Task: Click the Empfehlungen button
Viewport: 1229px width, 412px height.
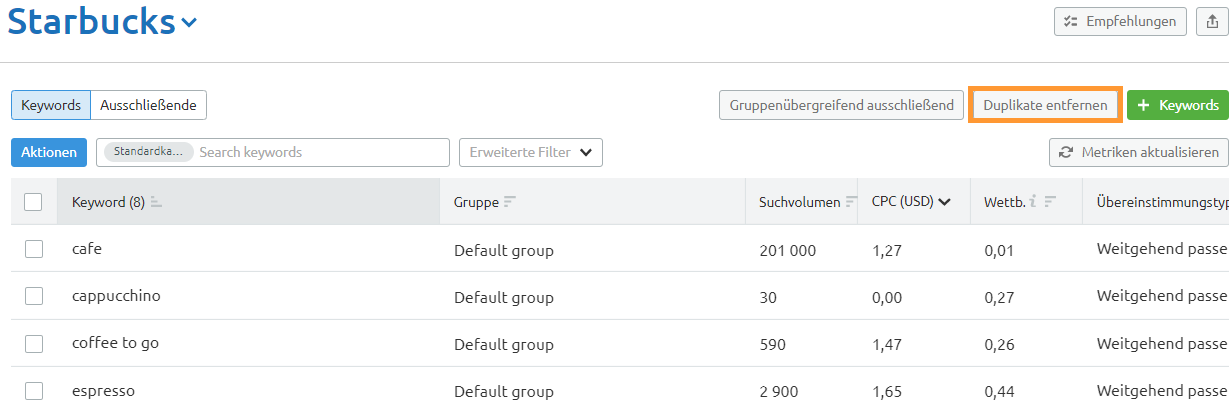Action: click(1121, 21)
